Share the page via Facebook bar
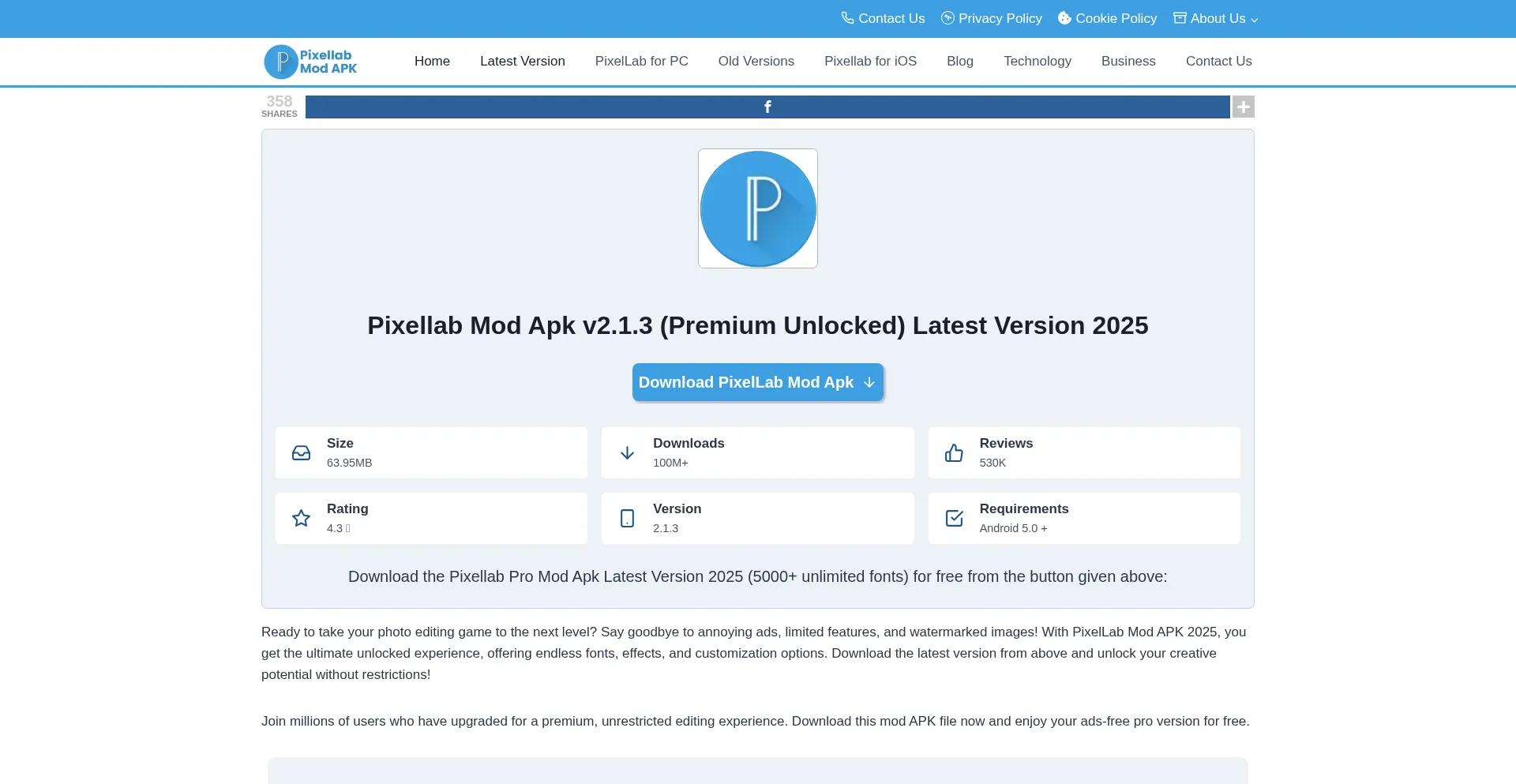The width and height of the screenshot is (1516, 784). 767,107
